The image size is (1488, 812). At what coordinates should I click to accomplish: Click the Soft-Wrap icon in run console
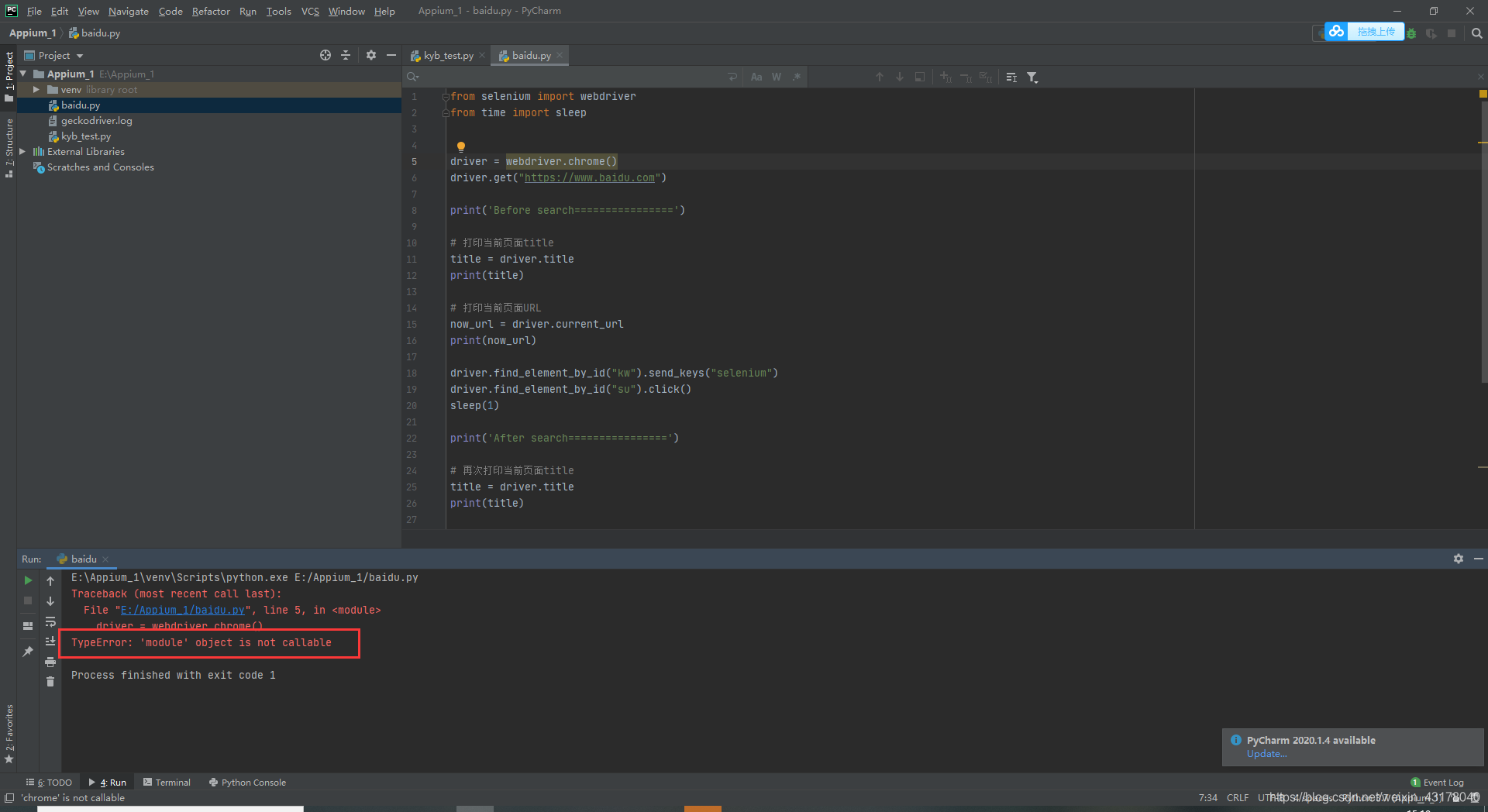pos(50,621)
